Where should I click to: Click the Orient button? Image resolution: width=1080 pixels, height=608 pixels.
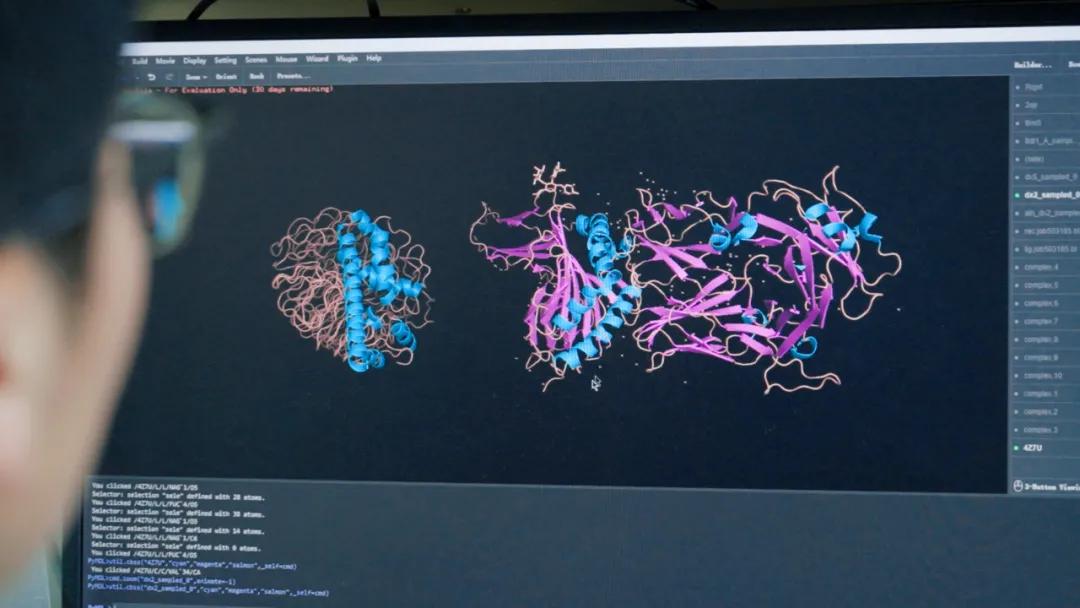pyautogui.click(x=226, y=76)
